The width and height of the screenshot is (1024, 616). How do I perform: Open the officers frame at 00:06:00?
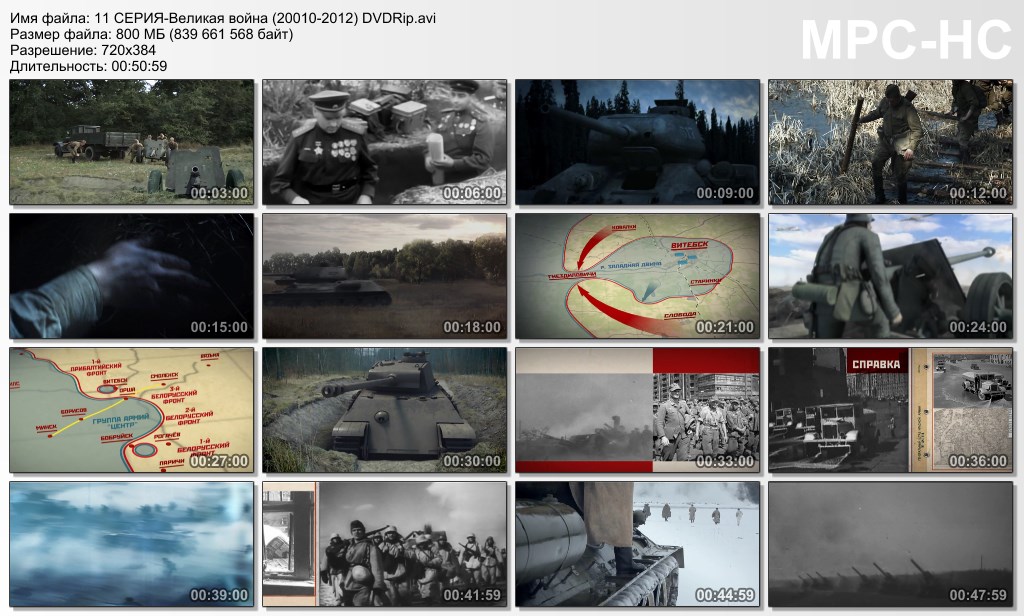pos(384,142)
